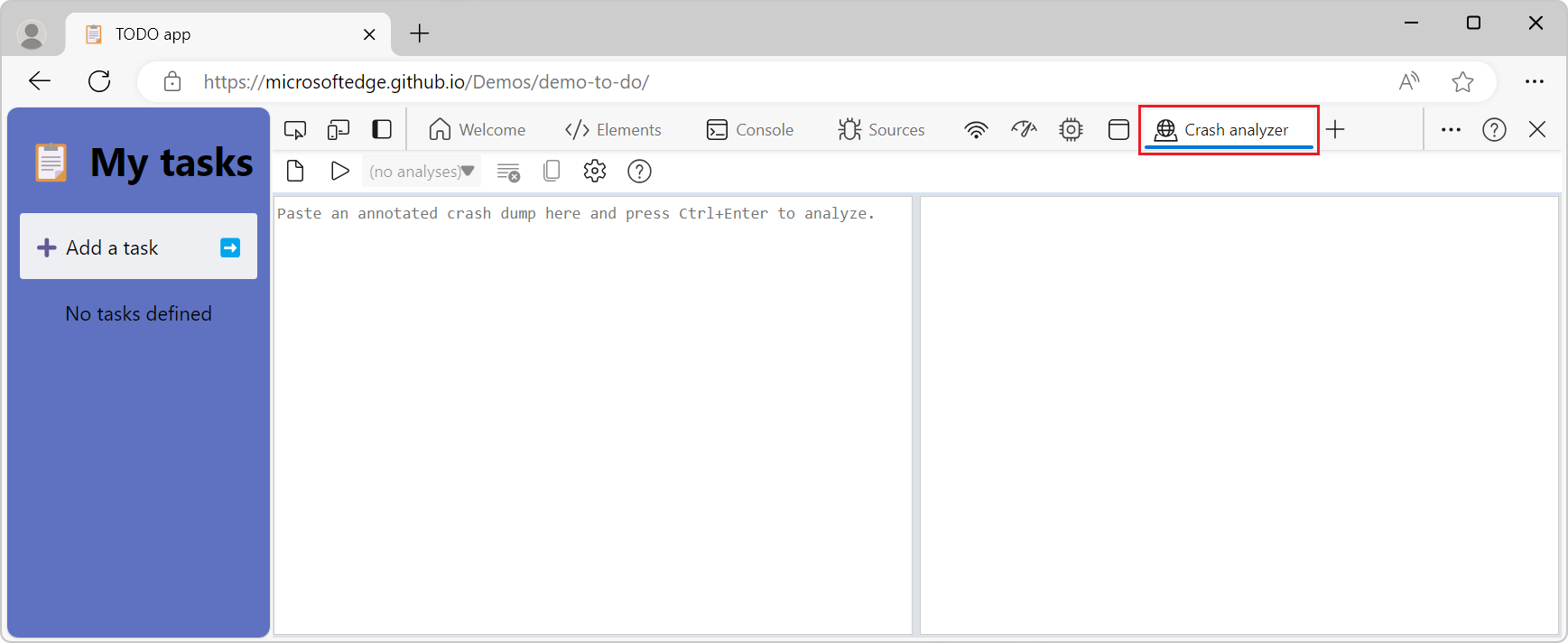The height and width of the screenshot is (643, 1568).
Task: Click the address bar URL
Action: click(426, 82)
